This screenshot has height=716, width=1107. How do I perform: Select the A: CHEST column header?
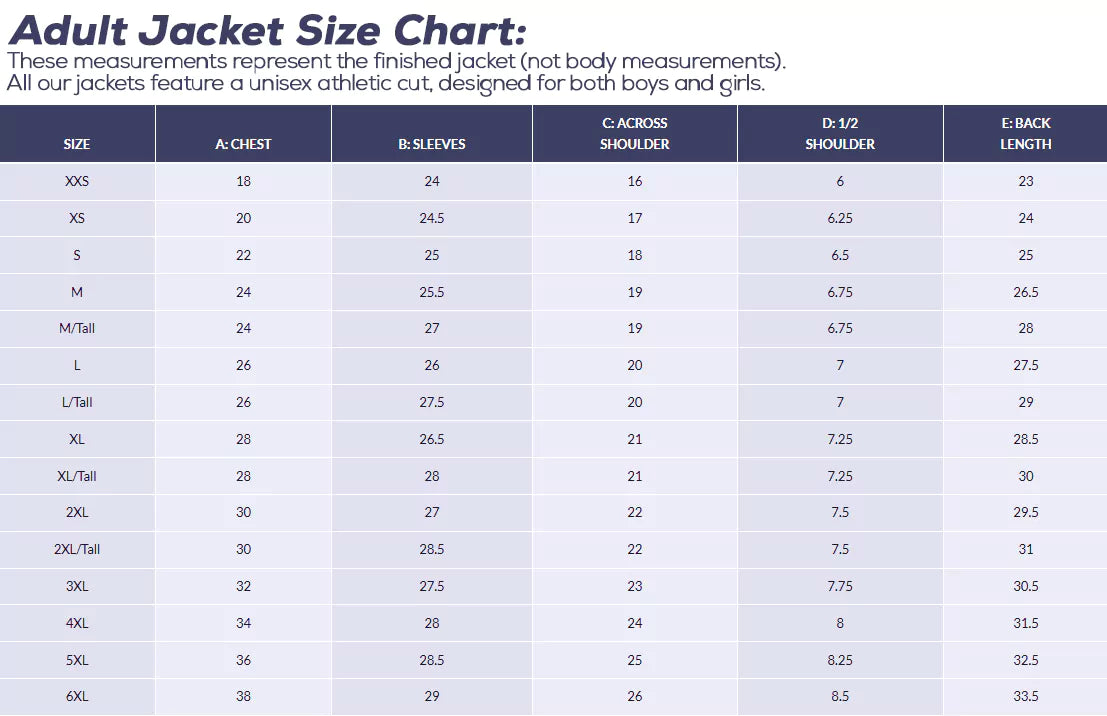click(243, 144)
